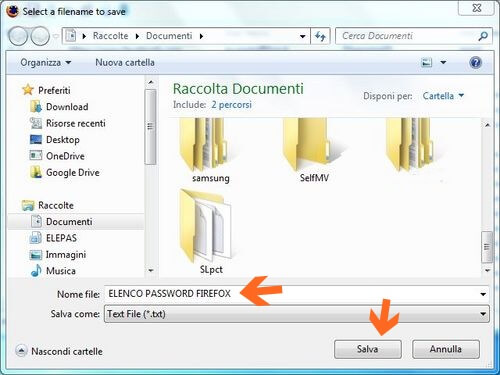The image size is (500, 375).
Task: Open the samsung folder
Action: pyautogui.click(x=210, y=150)
